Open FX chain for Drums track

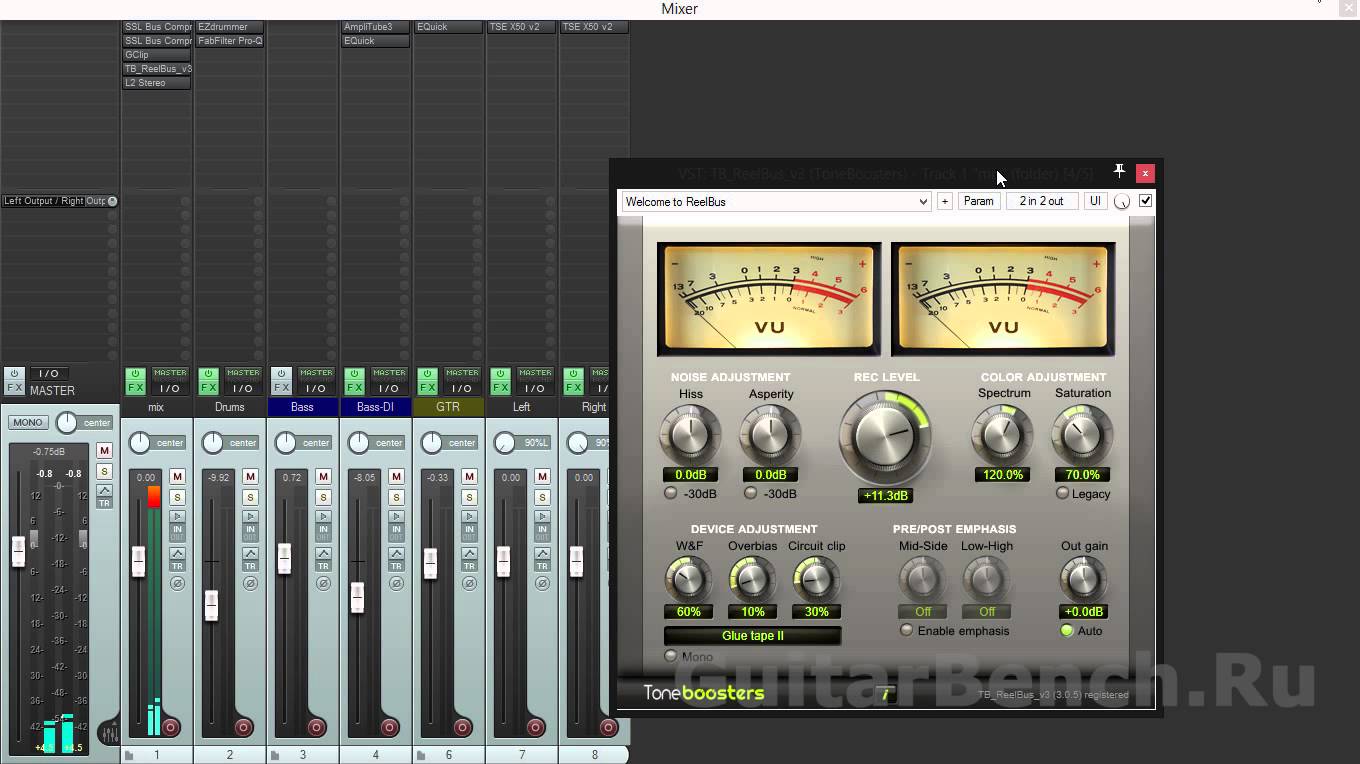click(208, 388)
